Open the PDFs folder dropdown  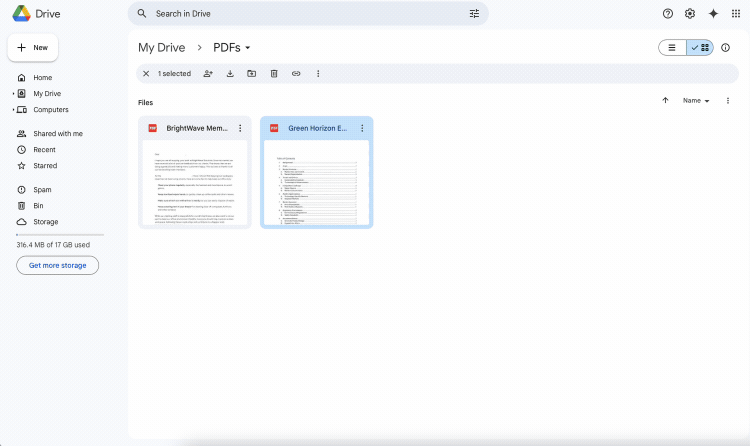[248, 48]
